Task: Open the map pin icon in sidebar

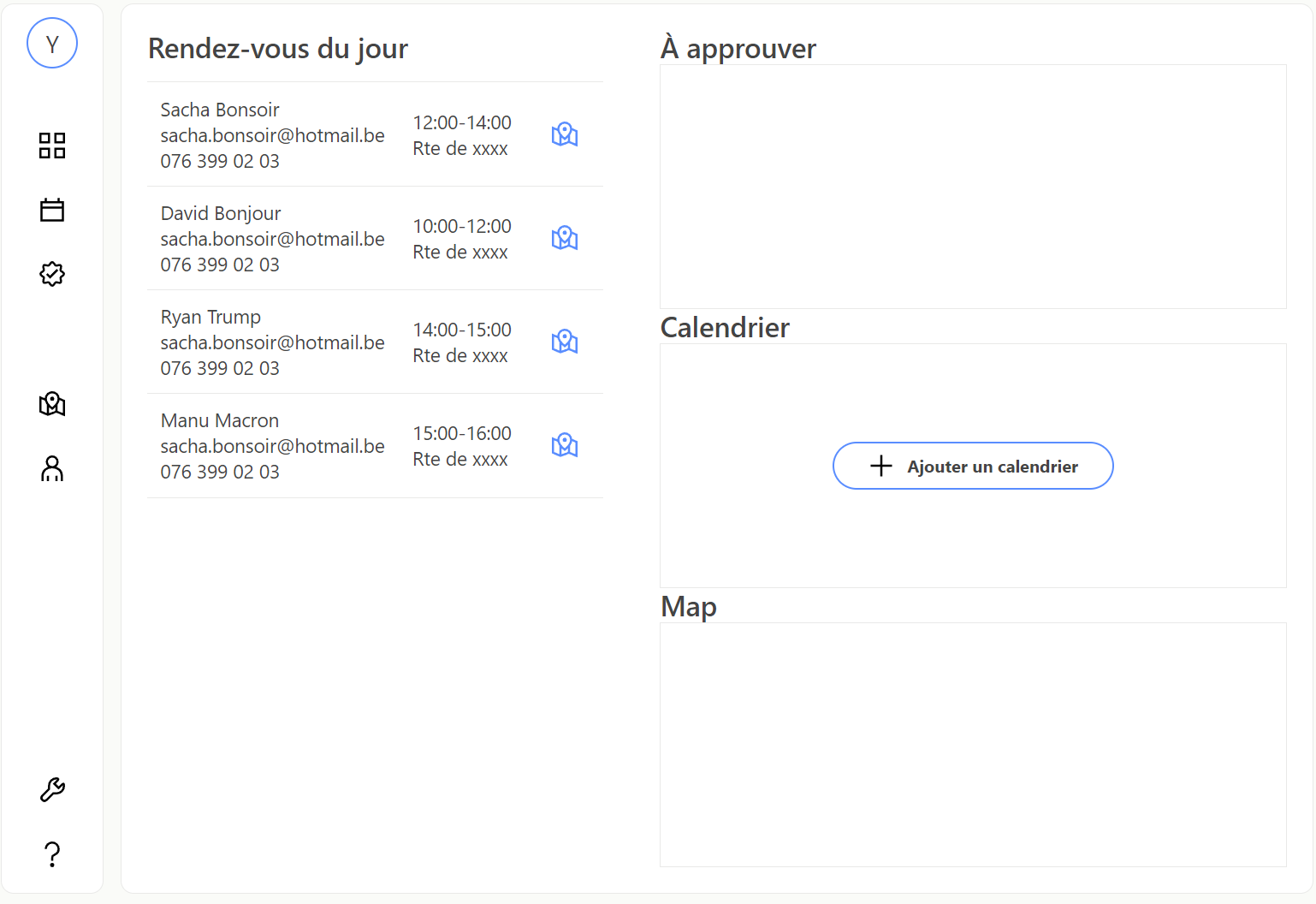Action: (x=52, y=404)
